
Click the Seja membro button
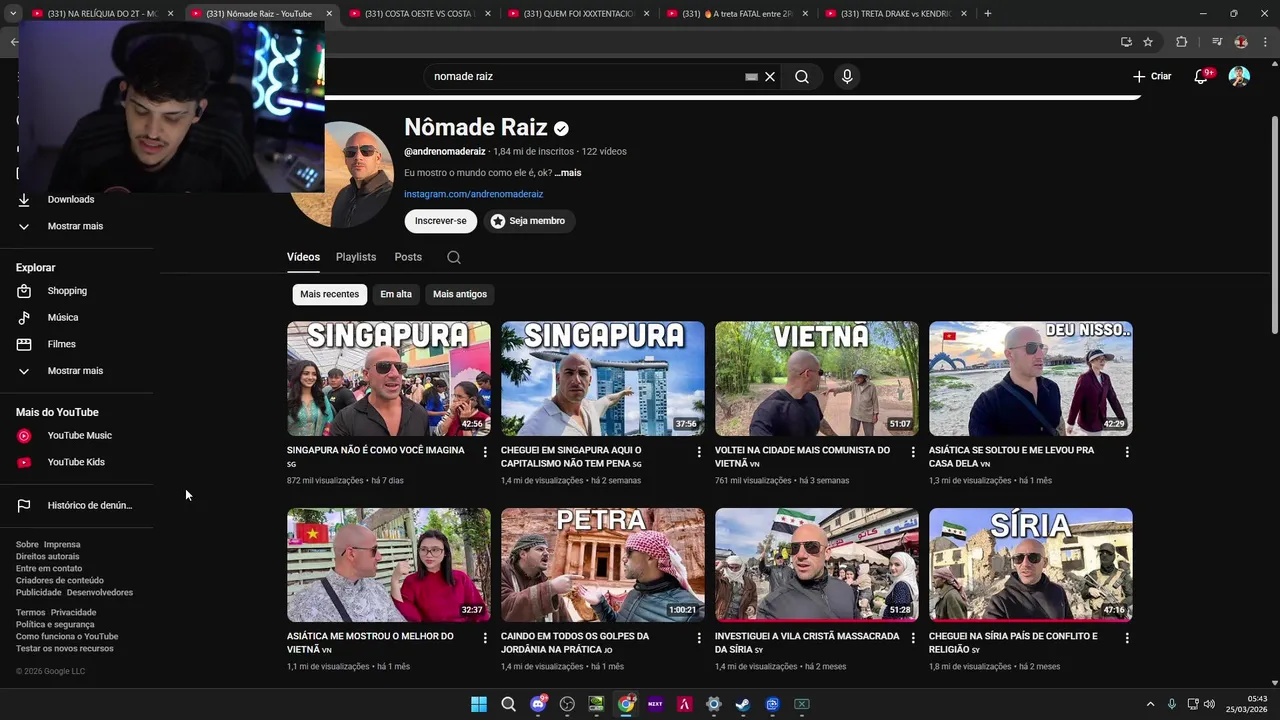(528, 221)
